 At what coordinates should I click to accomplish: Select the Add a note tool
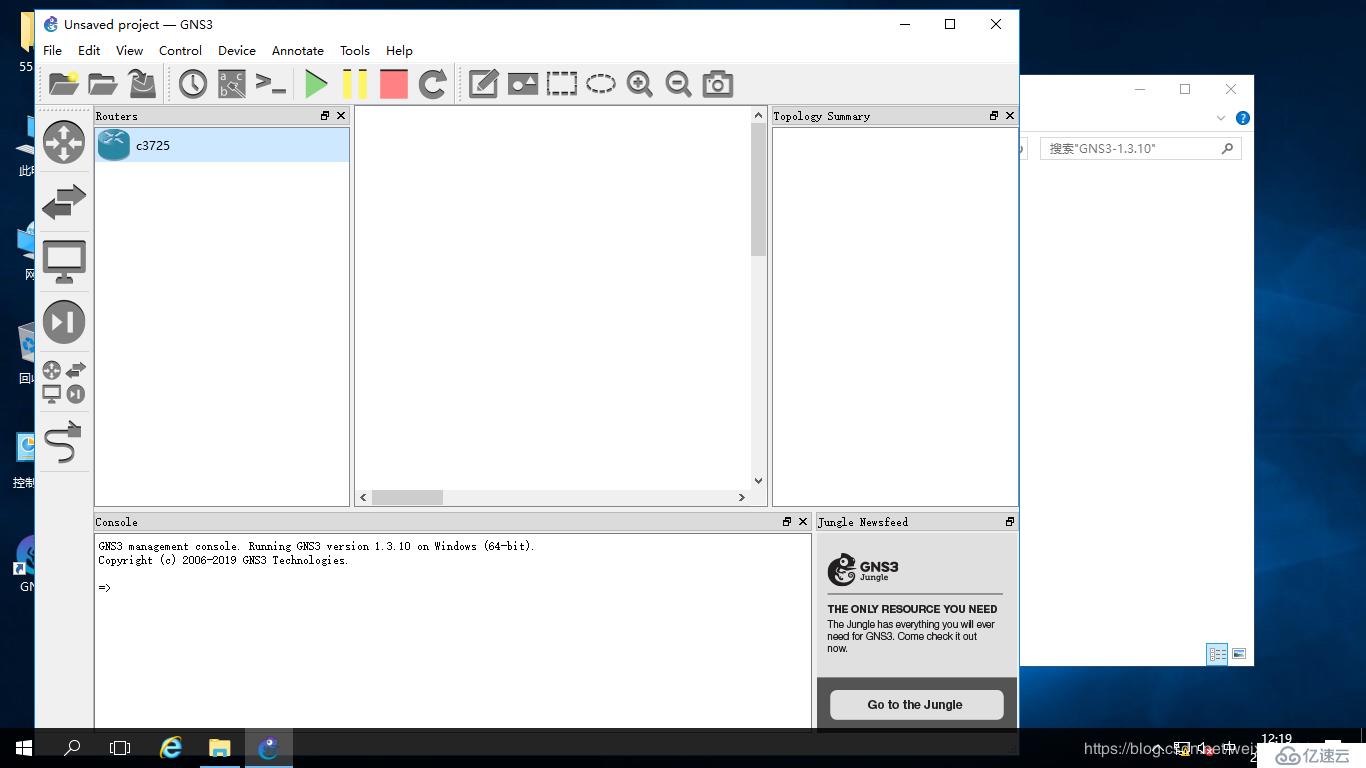click(x=483, y=84)
